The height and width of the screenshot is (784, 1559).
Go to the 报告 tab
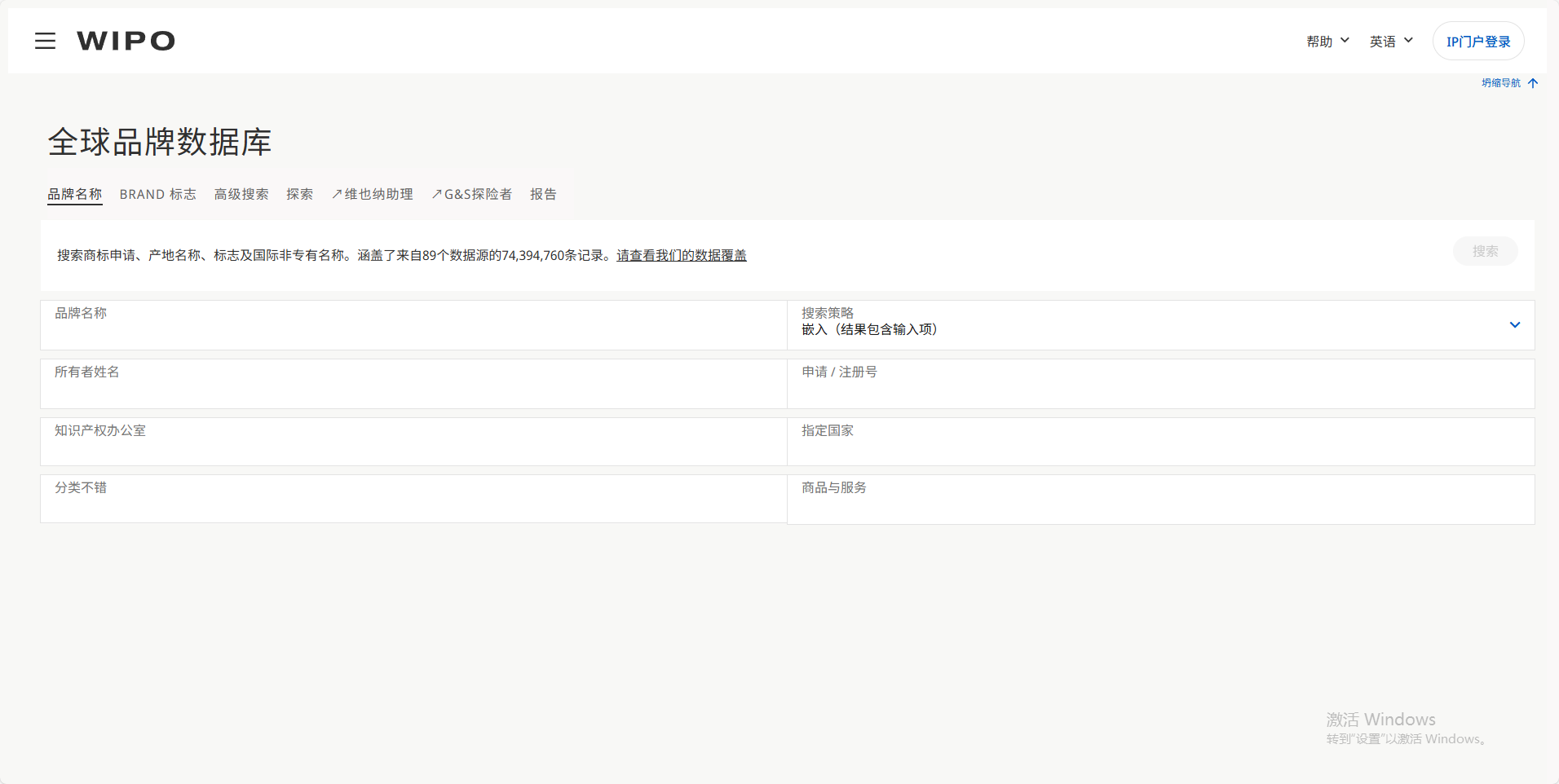coord(543,194)
